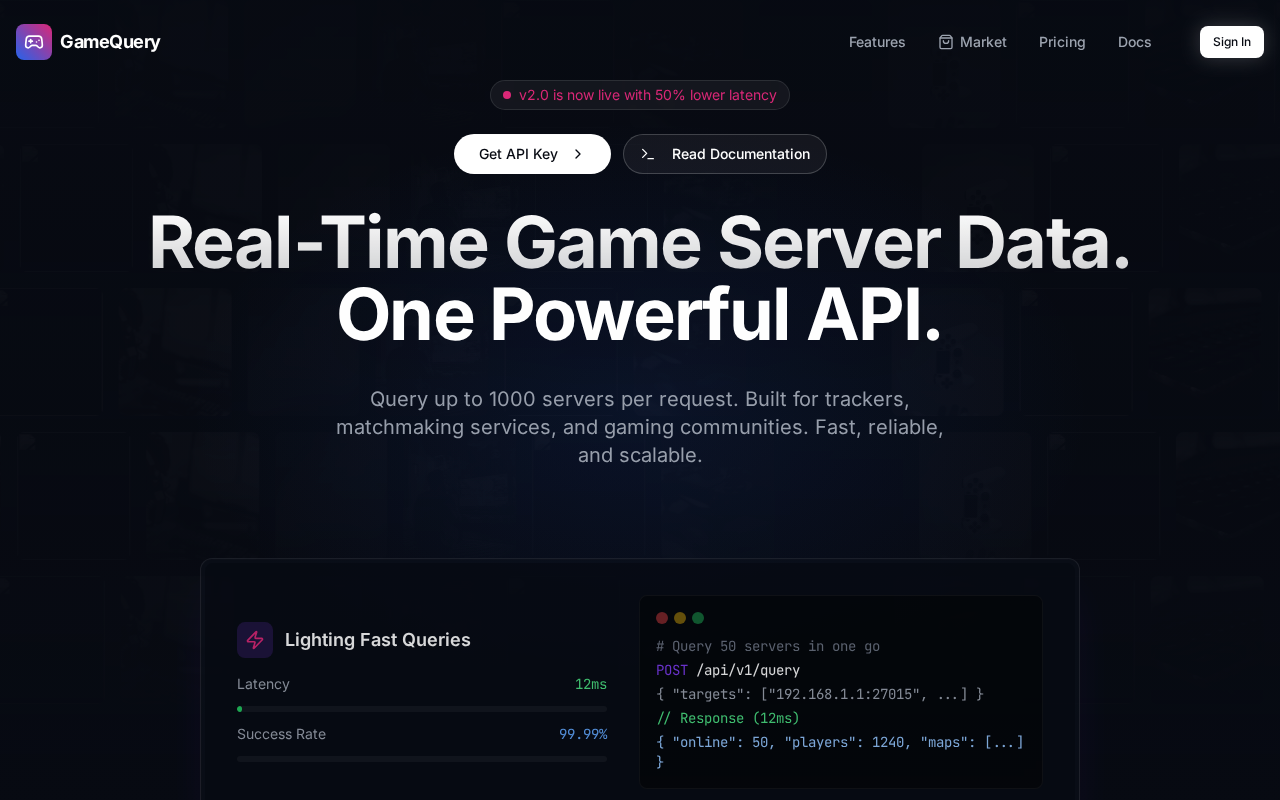Click the Market shopping bag icon
This screenshot has height=800, width=1280.
click(946, 42)
